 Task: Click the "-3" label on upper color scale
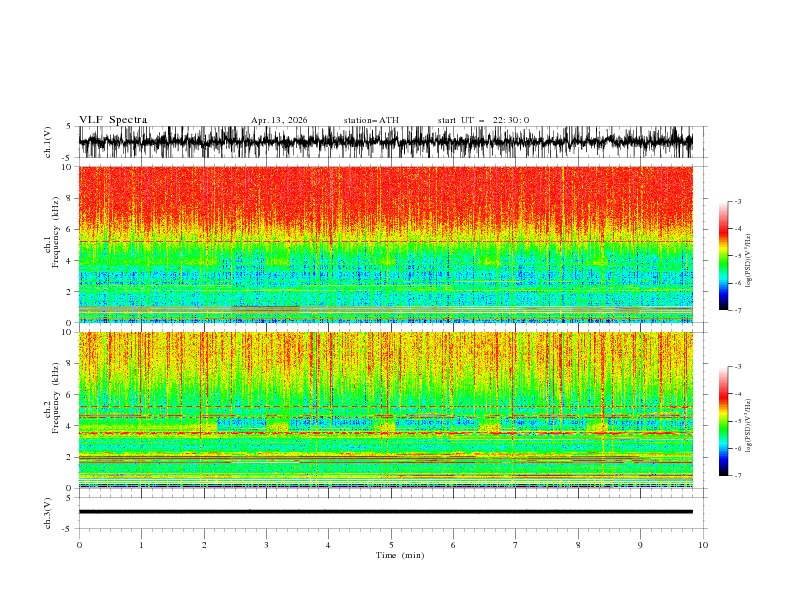click(737, 201)
